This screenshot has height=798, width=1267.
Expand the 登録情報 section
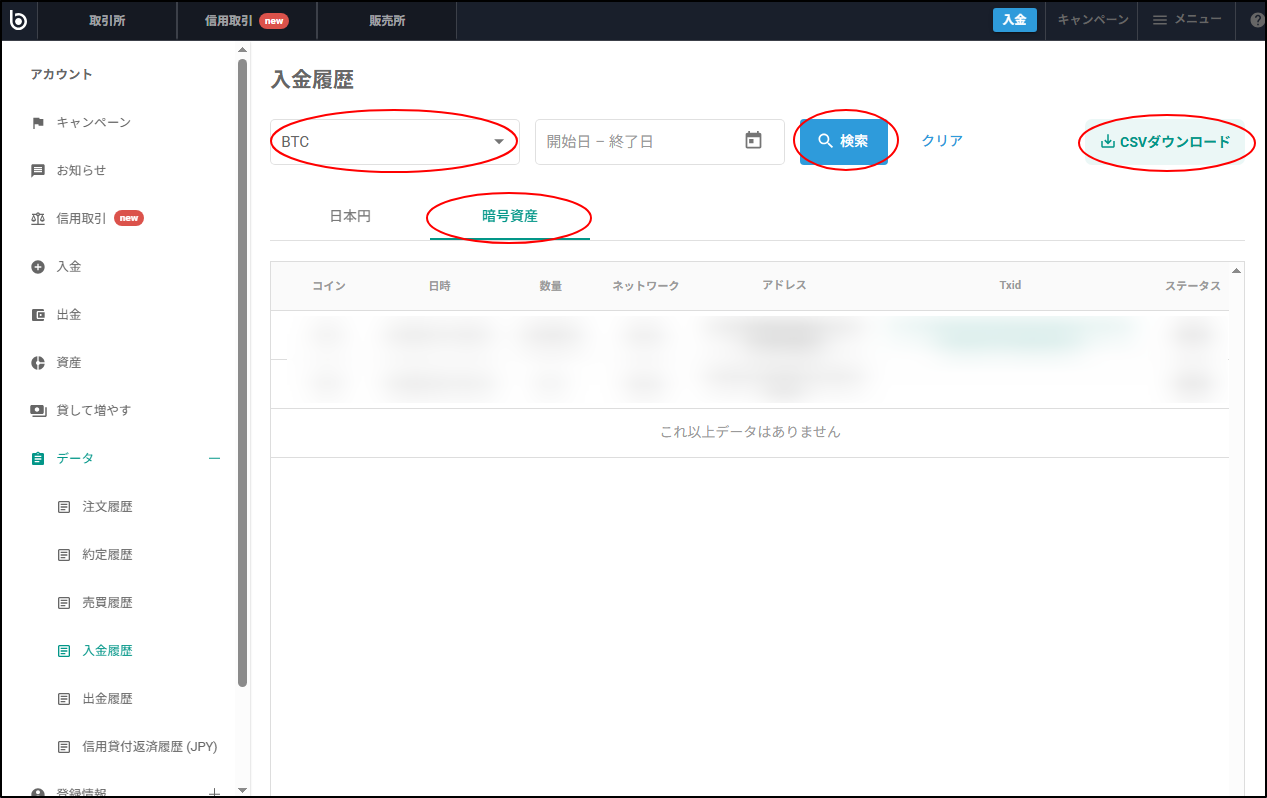click(x=213, y=791)
